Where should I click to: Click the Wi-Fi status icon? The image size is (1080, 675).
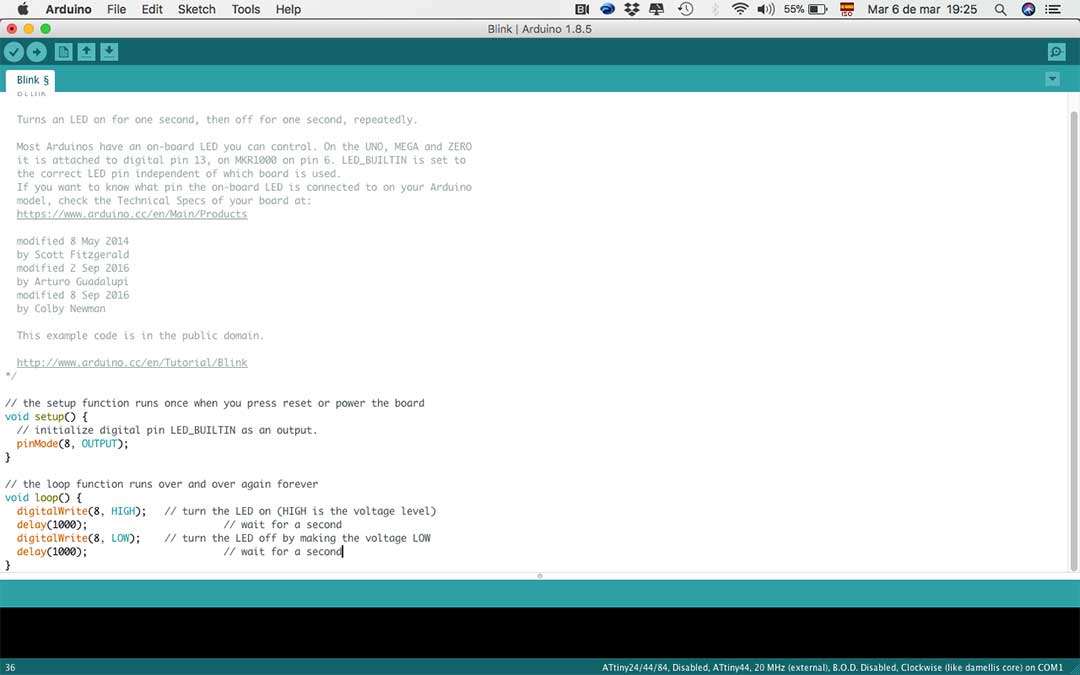click(x=740, y=9)
